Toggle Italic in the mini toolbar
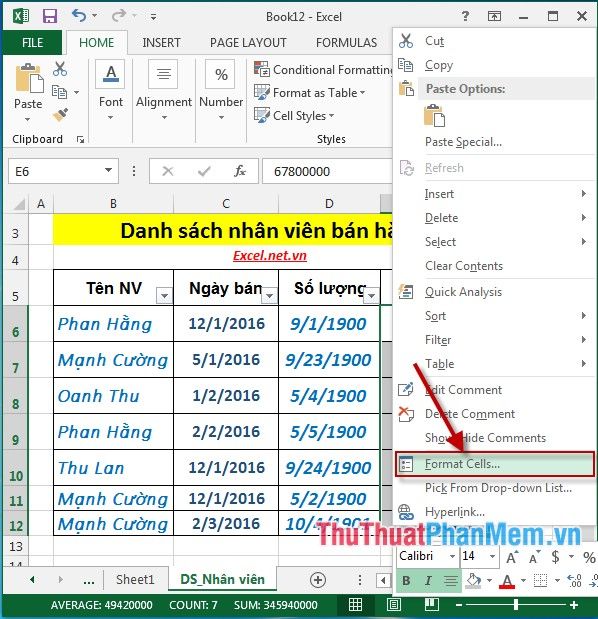Viewport: 598px width, 619px height. [428, 580]
